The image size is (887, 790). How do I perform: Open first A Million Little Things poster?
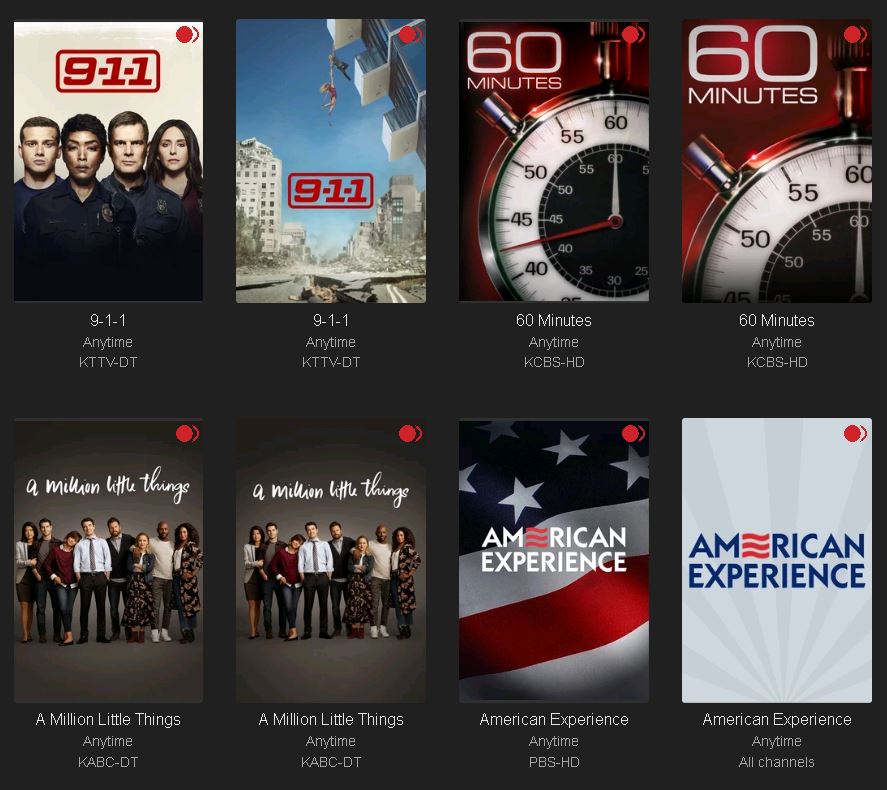click(x=108, y=560)
